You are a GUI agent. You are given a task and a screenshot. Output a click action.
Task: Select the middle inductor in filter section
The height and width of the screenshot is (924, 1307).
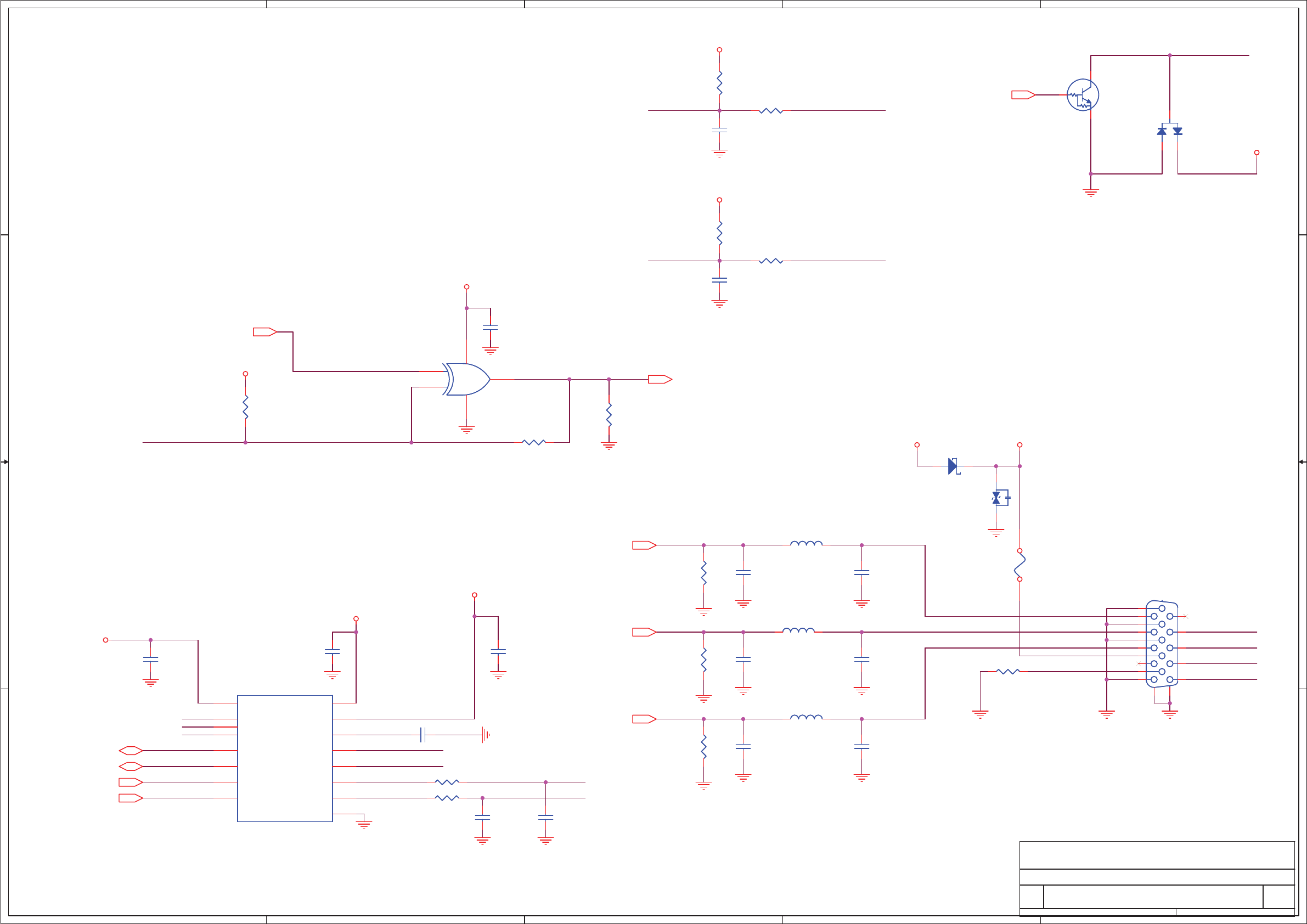click(x=798, y=630)
